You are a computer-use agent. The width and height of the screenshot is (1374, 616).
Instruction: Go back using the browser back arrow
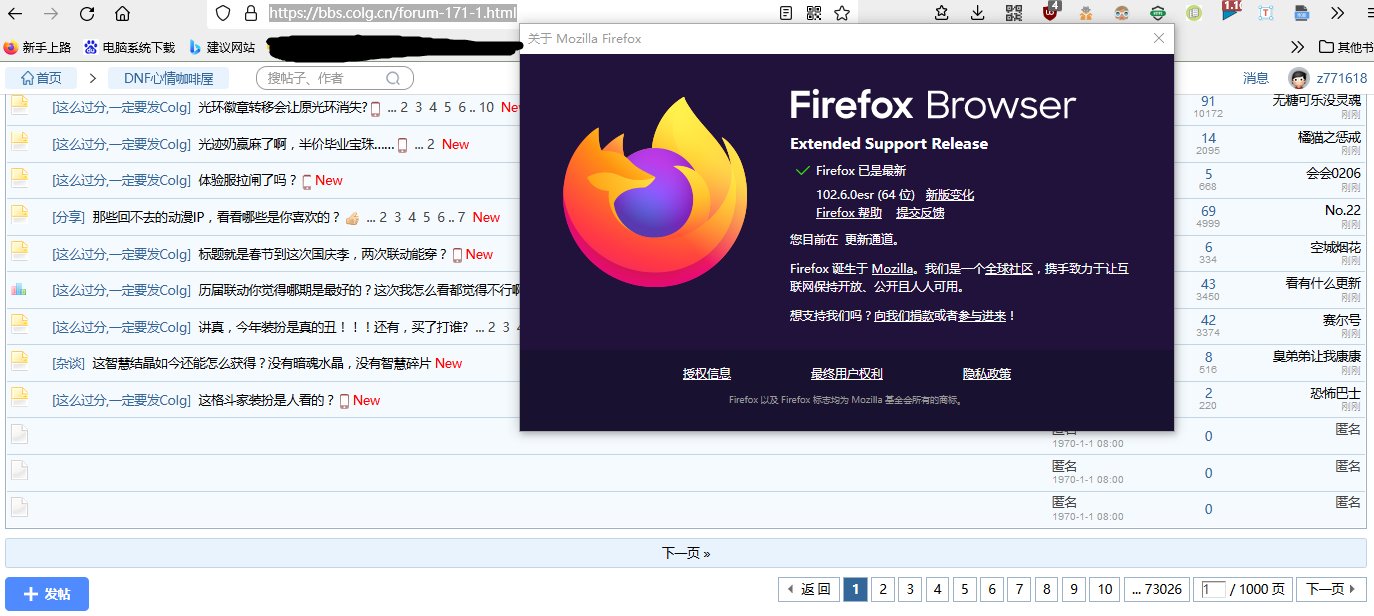(16, 14)
